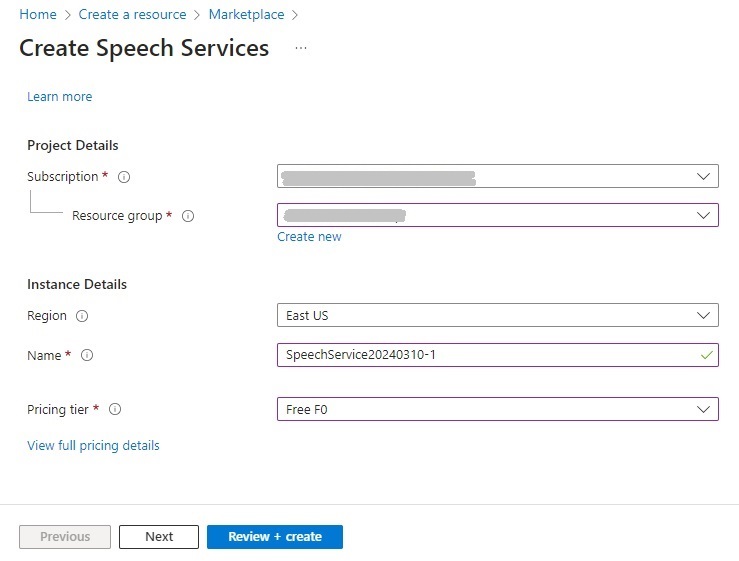This screenshot has width=739, height=561.
Task: Open View full pricing details link
Action: click(x=93, y=446)
